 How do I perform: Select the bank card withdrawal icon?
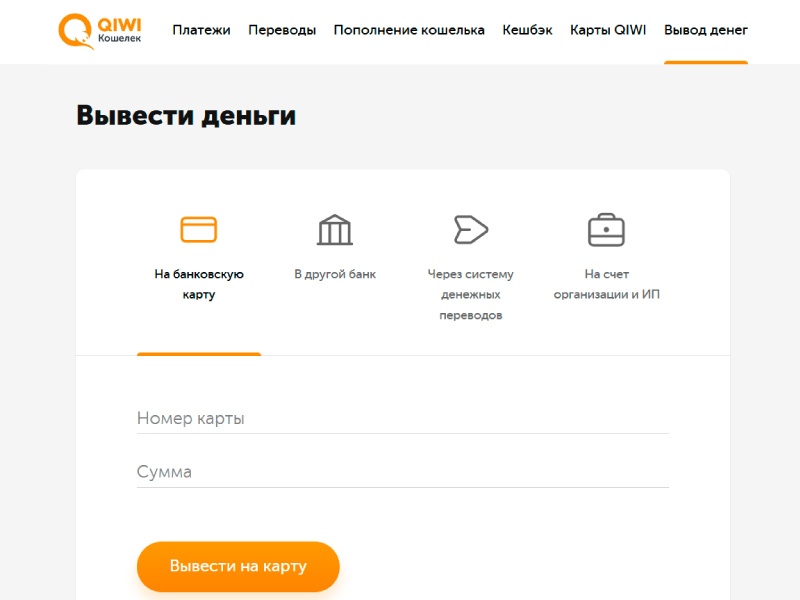[x=198, y=228]
